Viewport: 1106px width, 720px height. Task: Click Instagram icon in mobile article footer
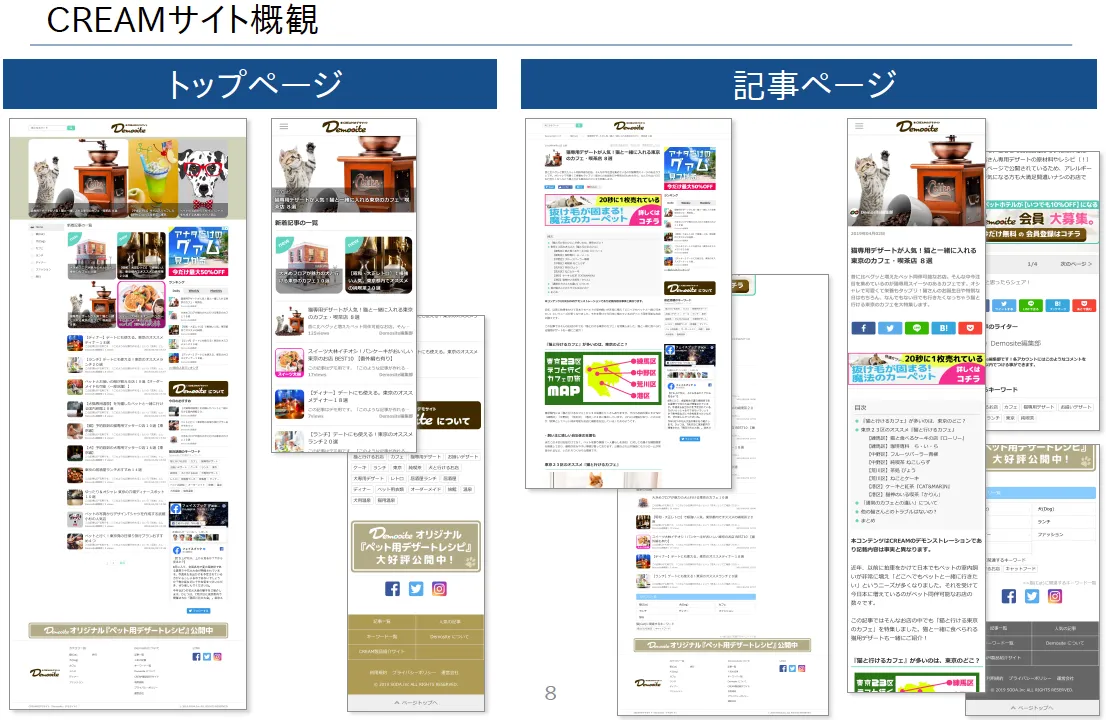(1055, 597)
